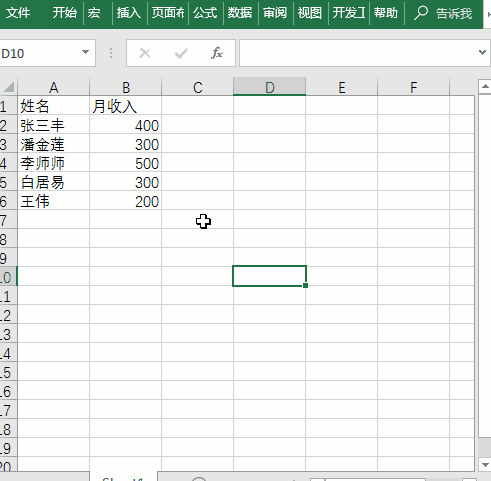
Task: Select the cell 潘金莲
Action: (54, 144)
